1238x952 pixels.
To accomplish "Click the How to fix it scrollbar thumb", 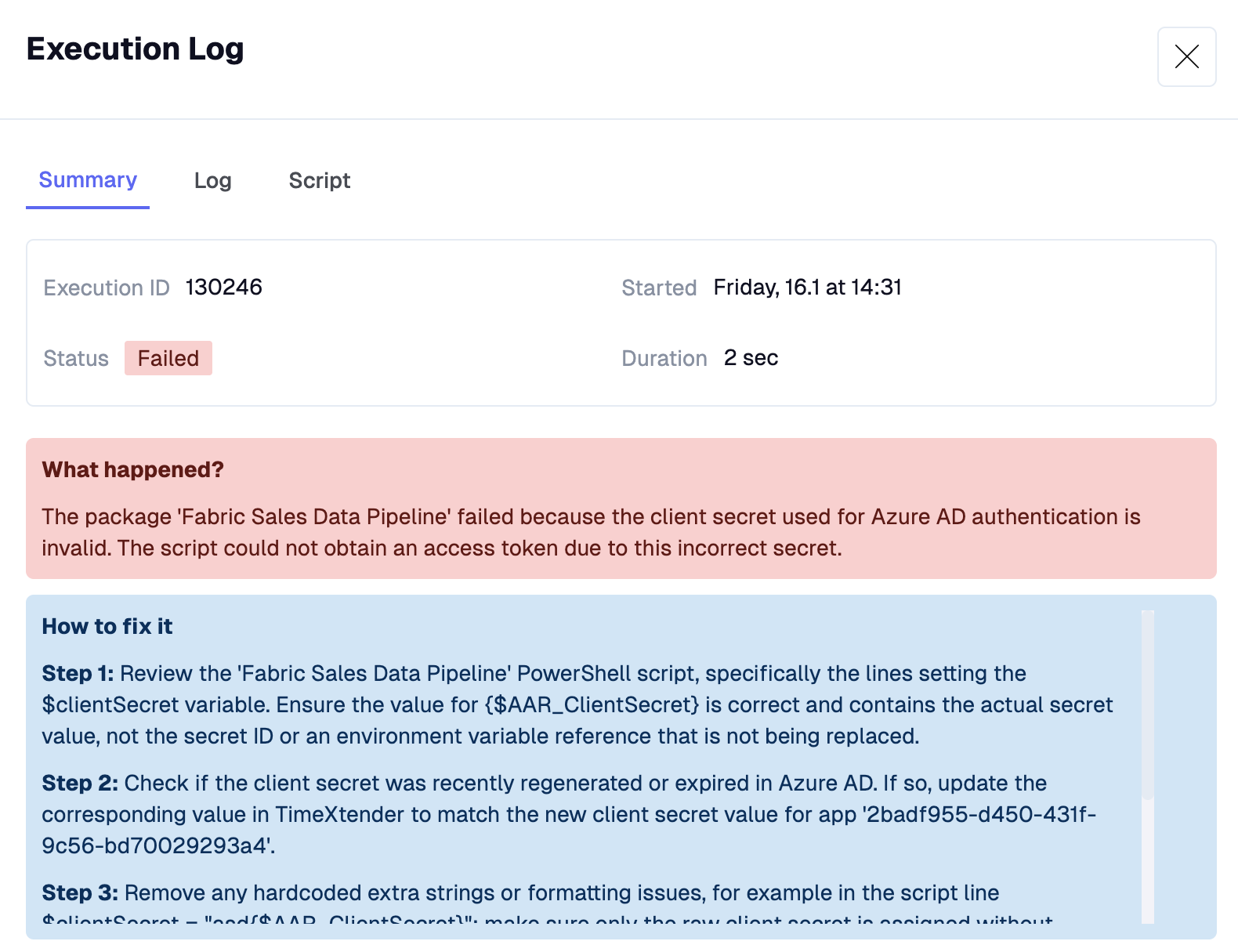I will pos(1148,704).
